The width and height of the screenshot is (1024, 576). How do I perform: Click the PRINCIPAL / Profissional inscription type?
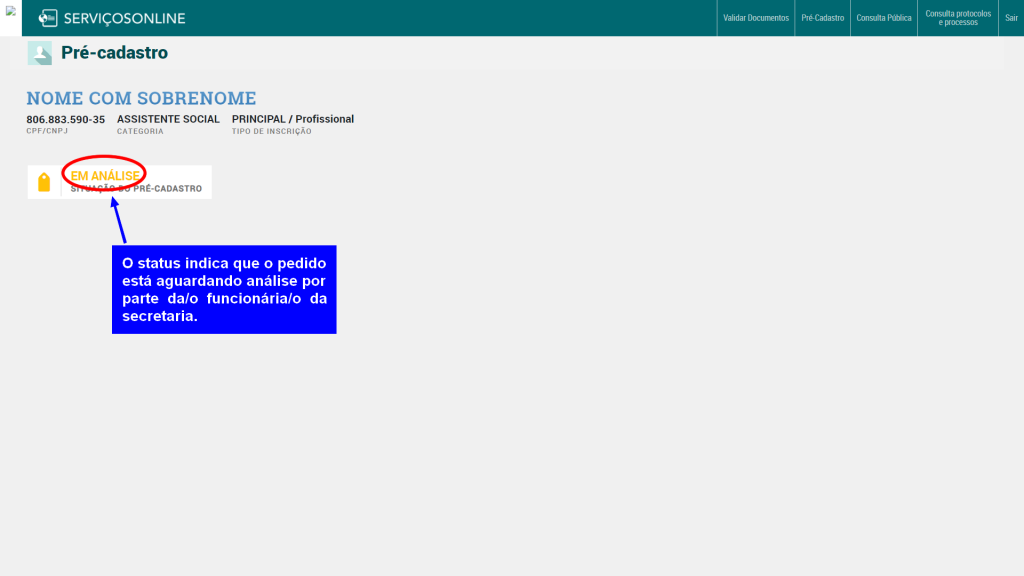292,119
